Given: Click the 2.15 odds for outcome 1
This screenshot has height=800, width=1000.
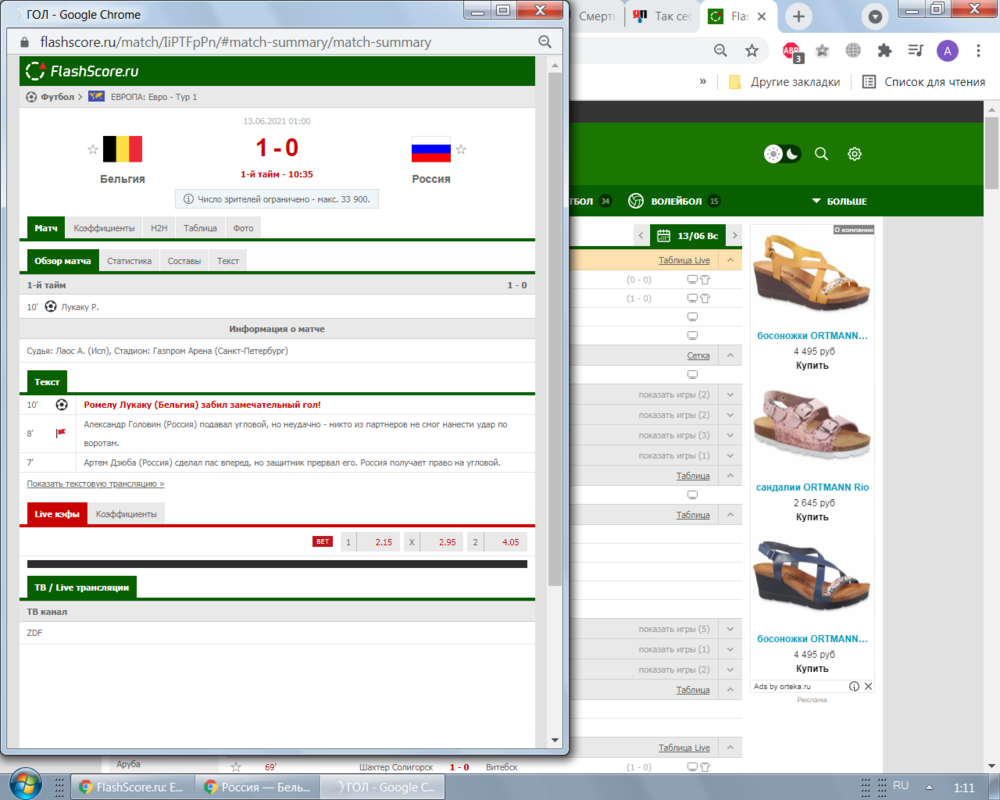Looking at the screenshot, I should point(376,542).
